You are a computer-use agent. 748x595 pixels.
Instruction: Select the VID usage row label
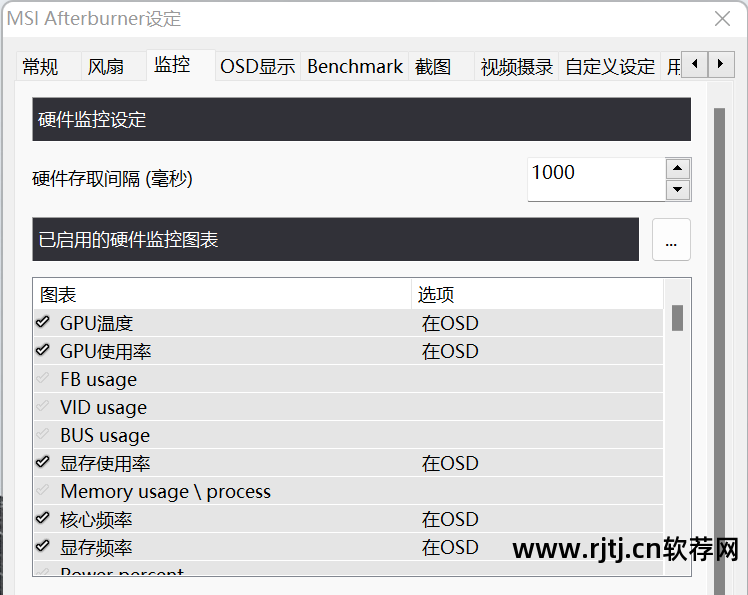coord(104,408)
